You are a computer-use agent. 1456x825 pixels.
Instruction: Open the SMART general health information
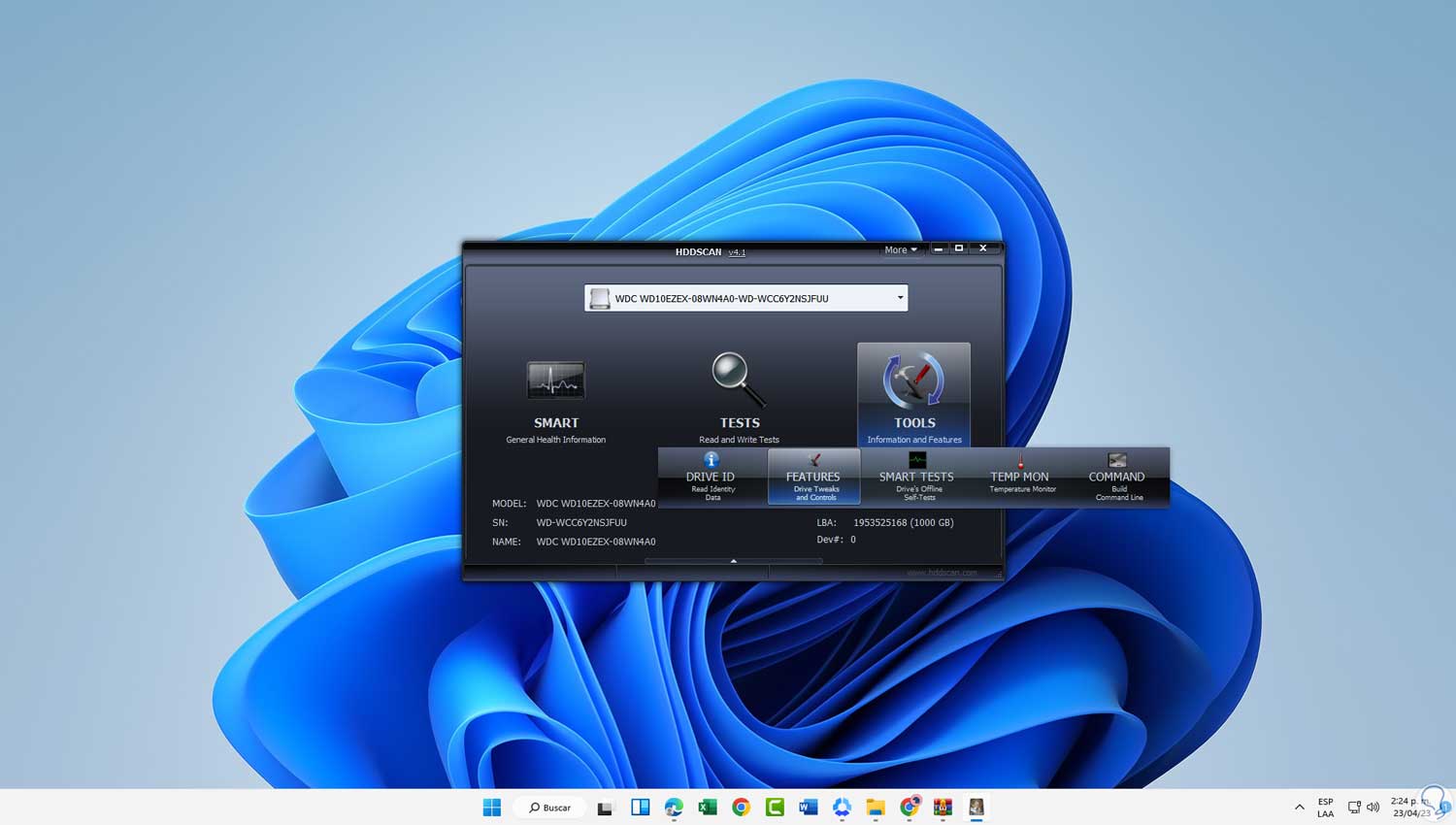click(555, 401)
